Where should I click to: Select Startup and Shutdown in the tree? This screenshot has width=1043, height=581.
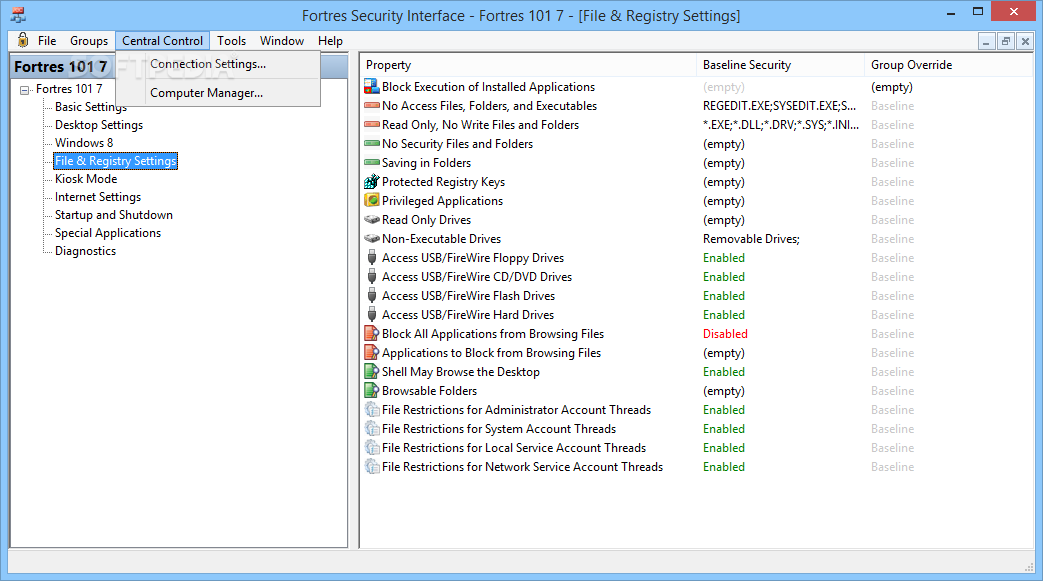coord(114,214)
